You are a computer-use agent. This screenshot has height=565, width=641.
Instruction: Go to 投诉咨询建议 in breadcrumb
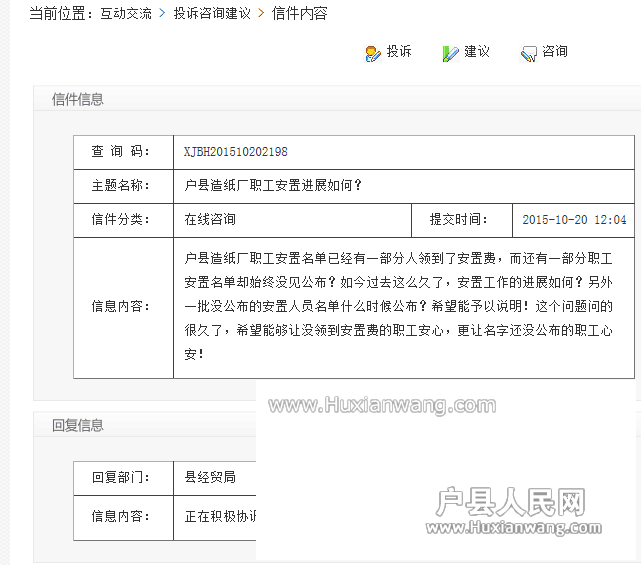[x=212, y=13]
